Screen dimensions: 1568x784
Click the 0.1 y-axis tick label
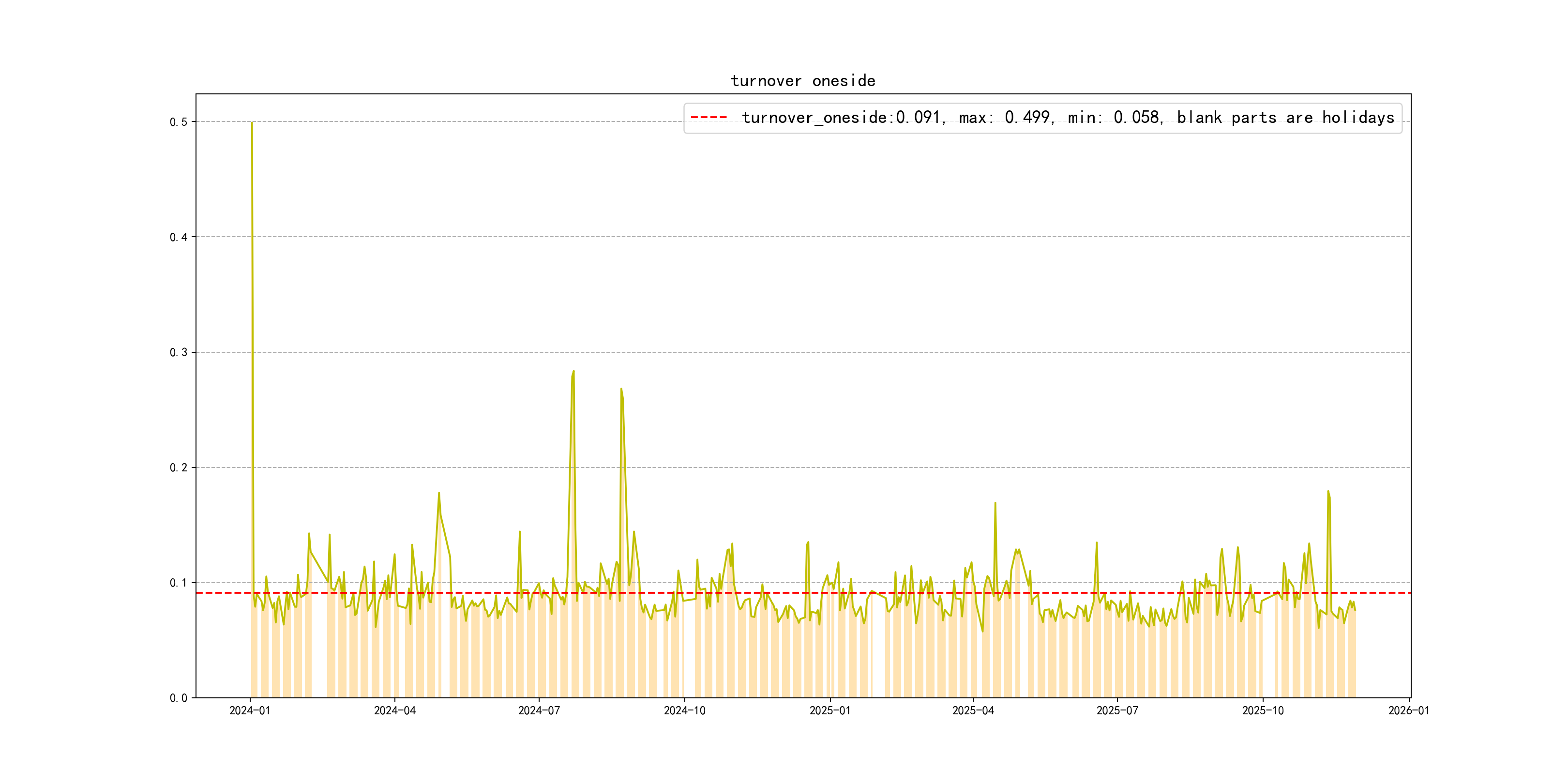click(x=179, y=583)
